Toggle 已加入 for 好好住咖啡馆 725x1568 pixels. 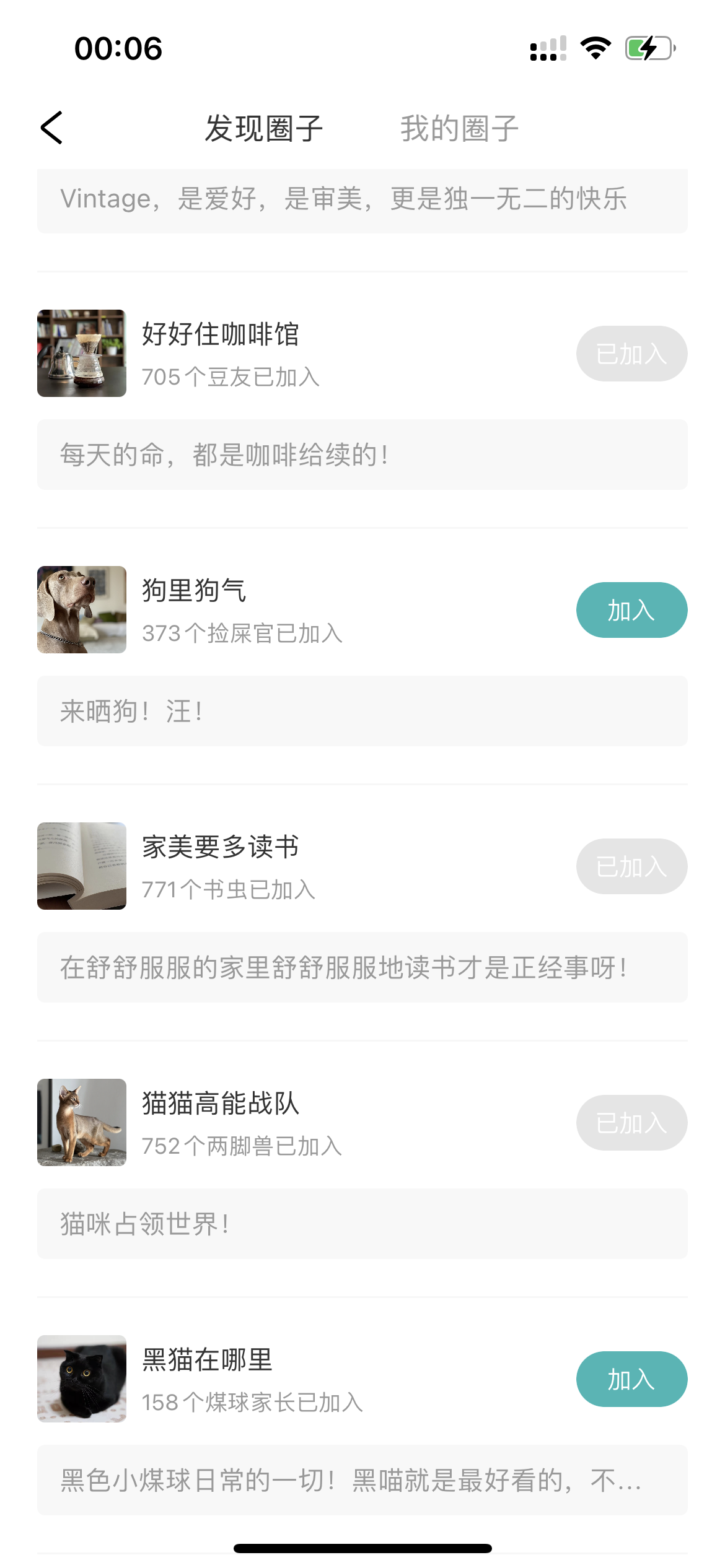coord(631,354)
